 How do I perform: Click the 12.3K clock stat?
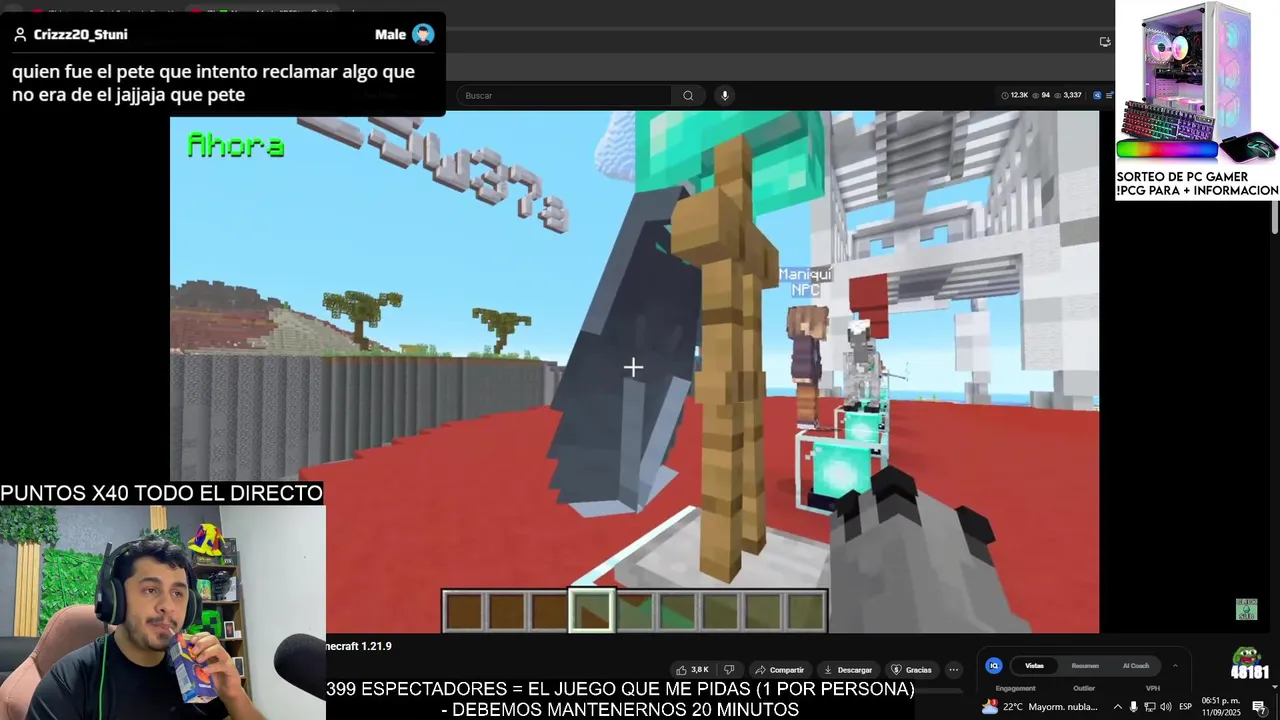point(1015,96)
